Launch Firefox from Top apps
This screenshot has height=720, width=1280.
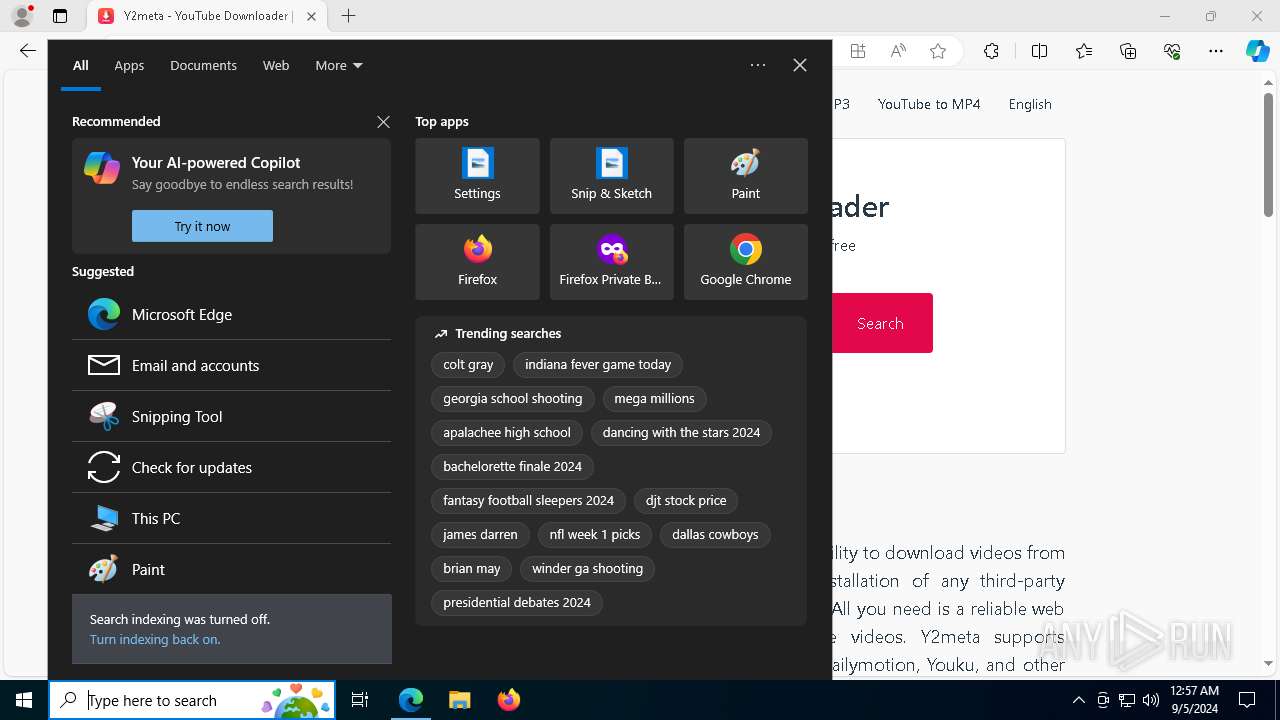click(477, 262)
